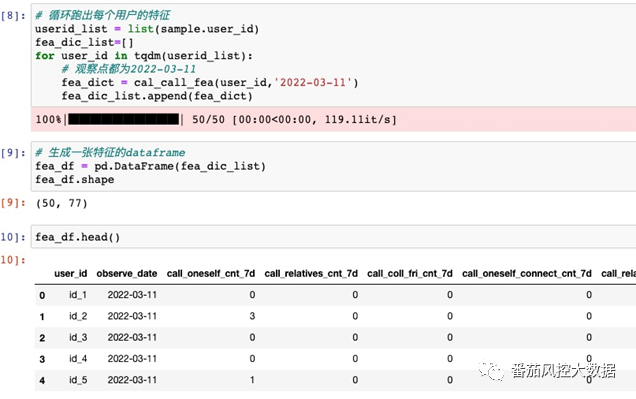Click the input prompt label [9]
Viewport: 636px width, 399px height.
[x=13, y=153]
